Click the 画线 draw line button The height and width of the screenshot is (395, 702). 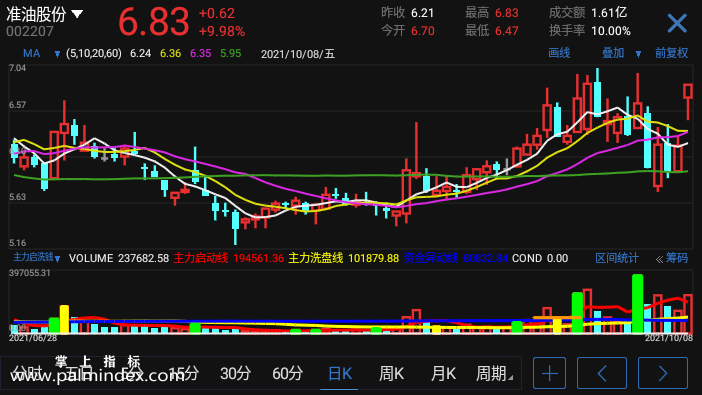click(x=559, y=53)
